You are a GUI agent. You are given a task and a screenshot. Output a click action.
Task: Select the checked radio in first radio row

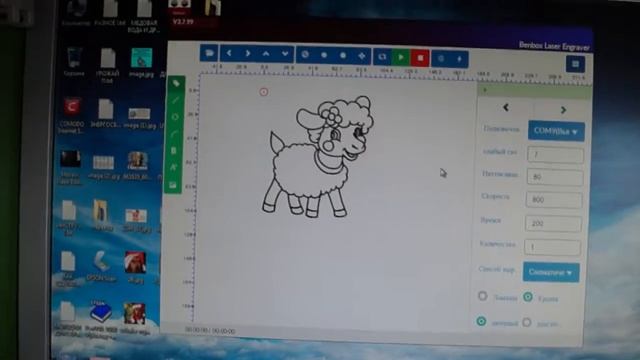pos(528,297)
